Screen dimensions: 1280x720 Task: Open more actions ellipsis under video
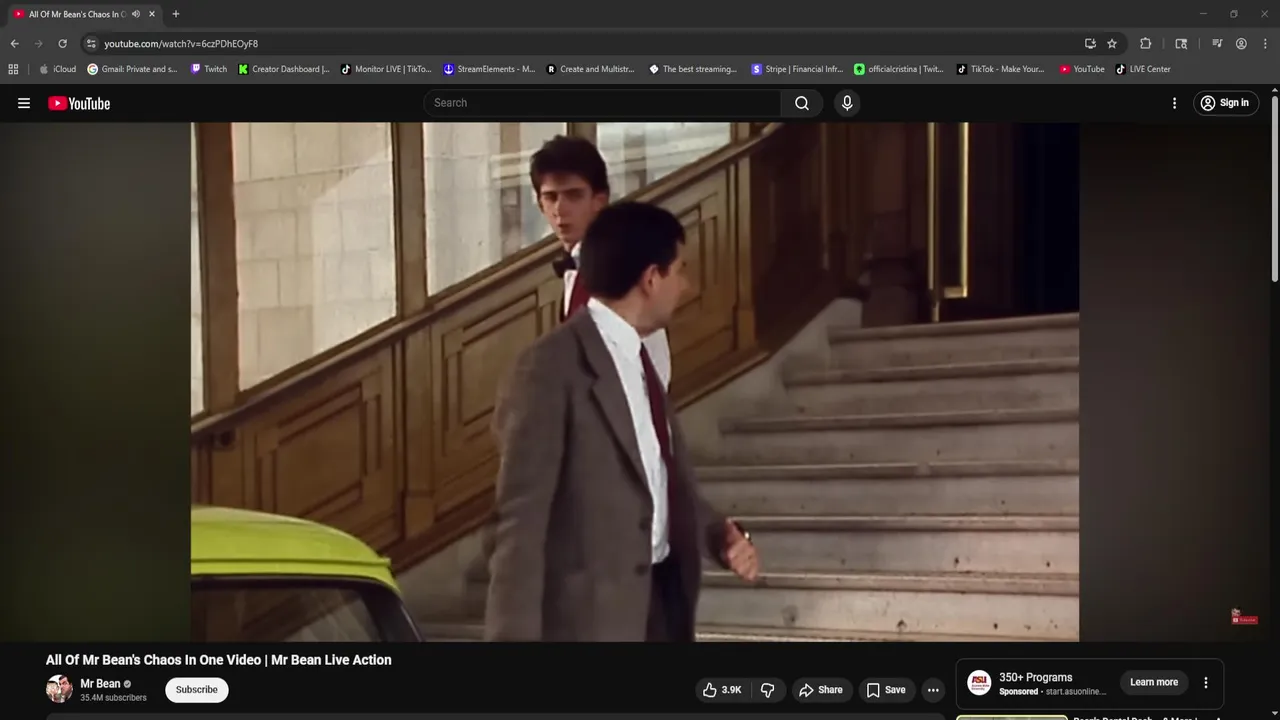(x=933, y=690)
